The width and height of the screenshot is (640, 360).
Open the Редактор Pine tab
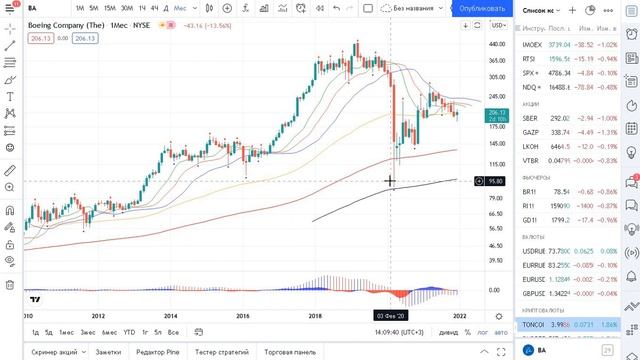pyautogui.click(x=158, y=352)
